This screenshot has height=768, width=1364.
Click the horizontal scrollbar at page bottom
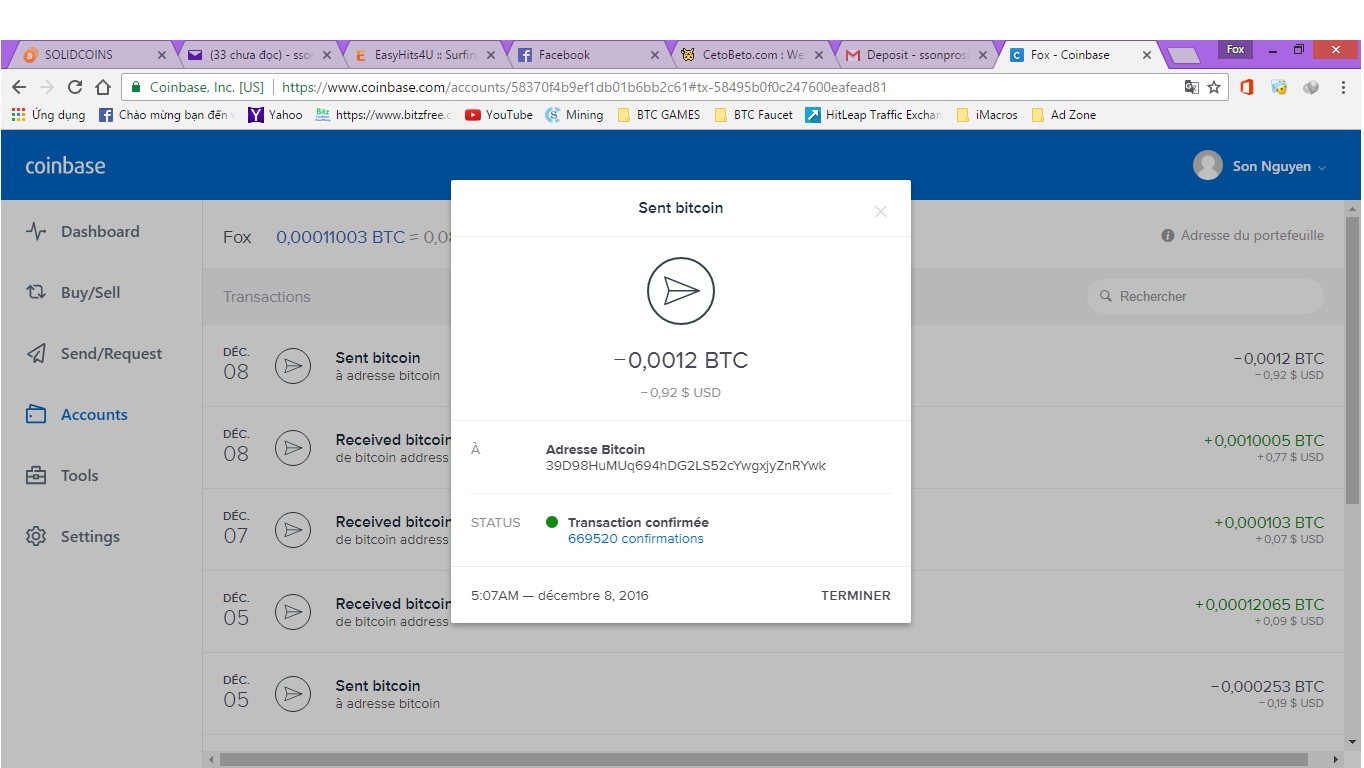763,760
